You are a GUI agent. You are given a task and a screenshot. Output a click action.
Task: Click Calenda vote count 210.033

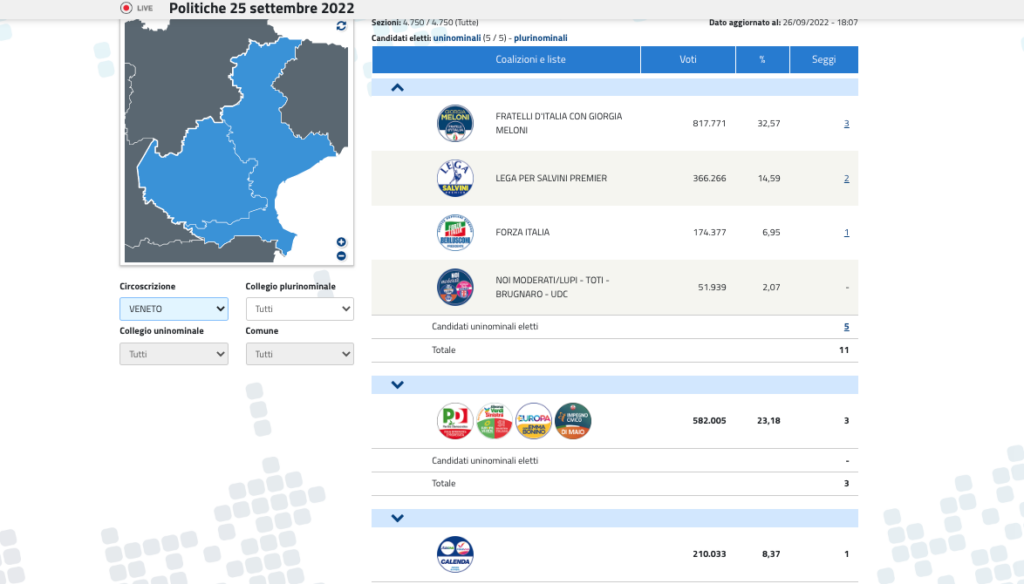click(x=709, y=554)
